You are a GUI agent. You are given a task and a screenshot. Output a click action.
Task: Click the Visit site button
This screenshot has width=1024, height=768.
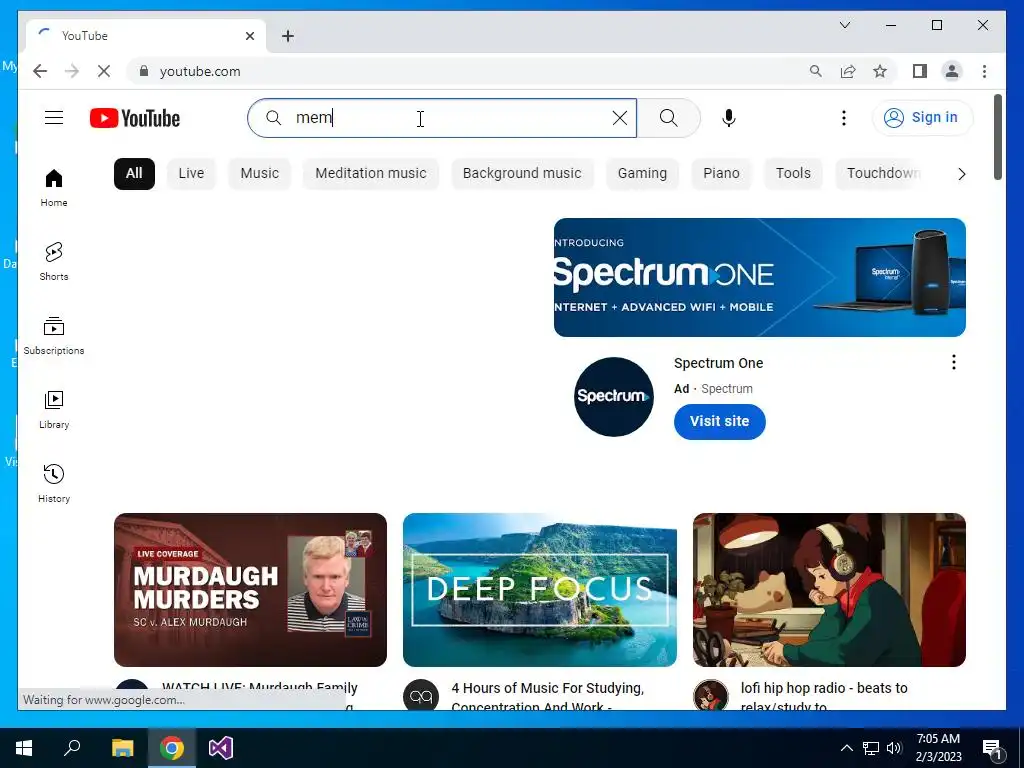(x=719, y=421)
